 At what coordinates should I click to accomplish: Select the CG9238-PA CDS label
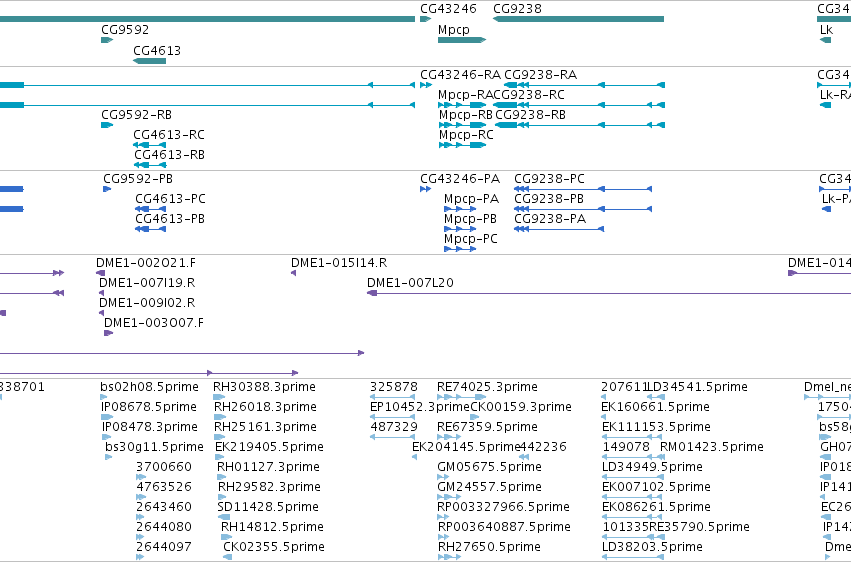tap(550, 219)
